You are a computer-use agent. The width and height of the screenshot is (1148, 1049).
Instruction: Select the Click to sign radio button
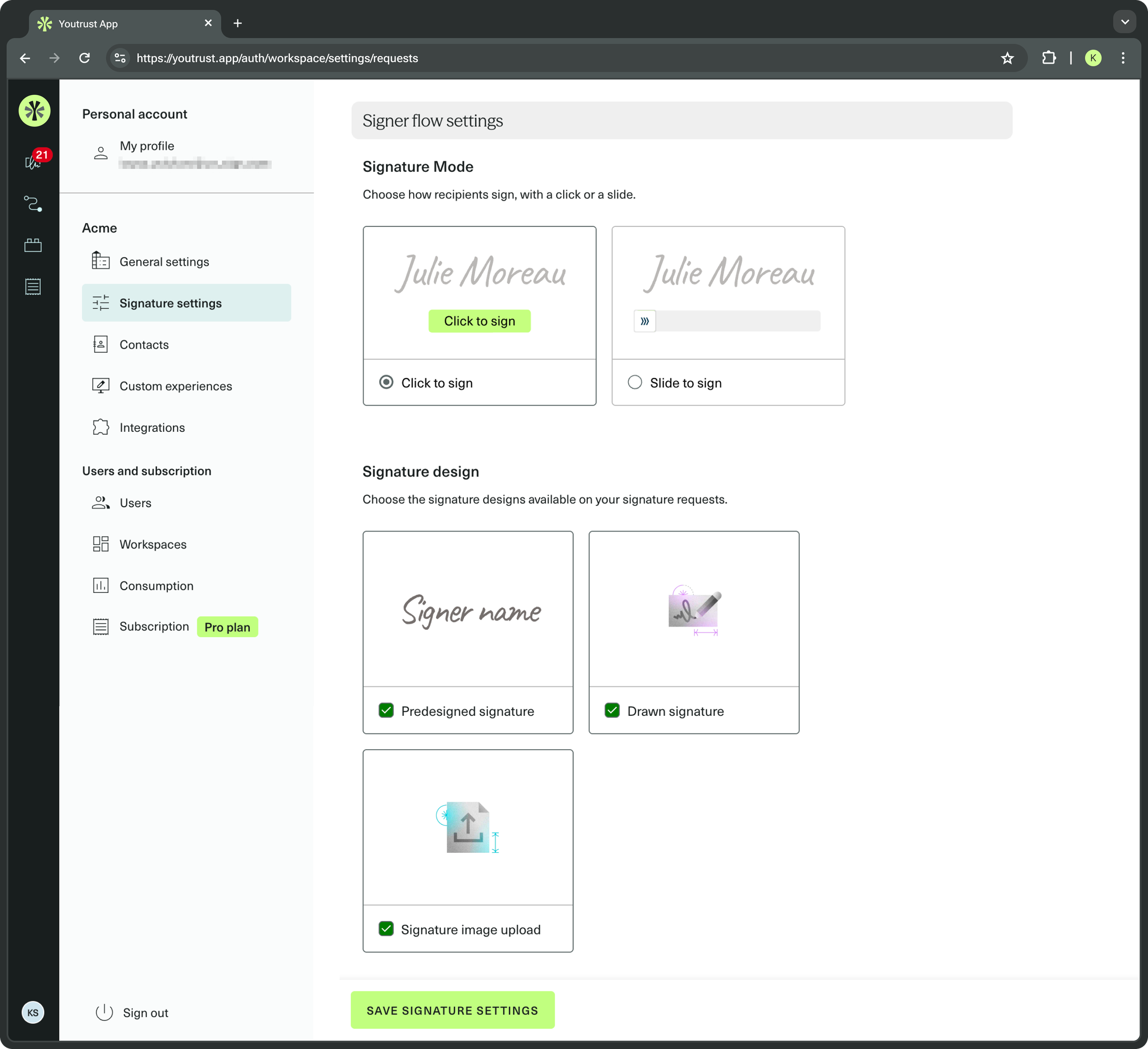click(386, 382)
